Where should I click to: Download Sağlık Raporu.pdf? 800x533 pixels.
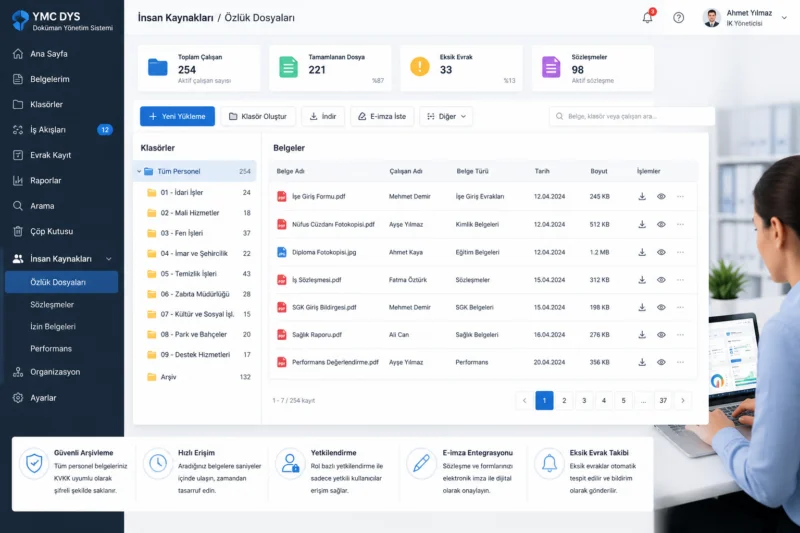[x=642, y=335]
